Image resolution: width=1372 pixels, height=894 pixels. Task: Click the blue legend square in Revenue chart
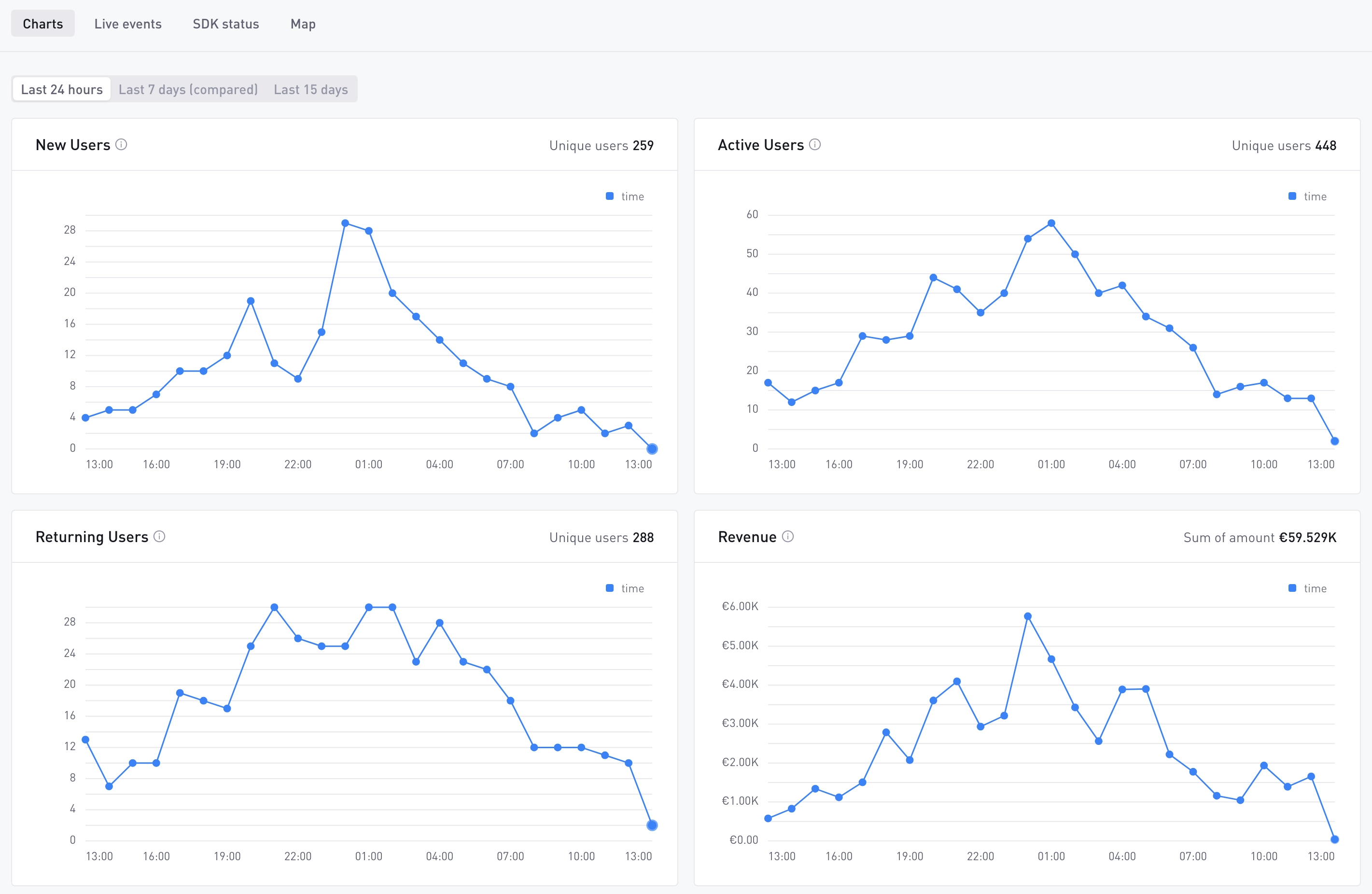pyautogui.click(x=1292, y=588)
